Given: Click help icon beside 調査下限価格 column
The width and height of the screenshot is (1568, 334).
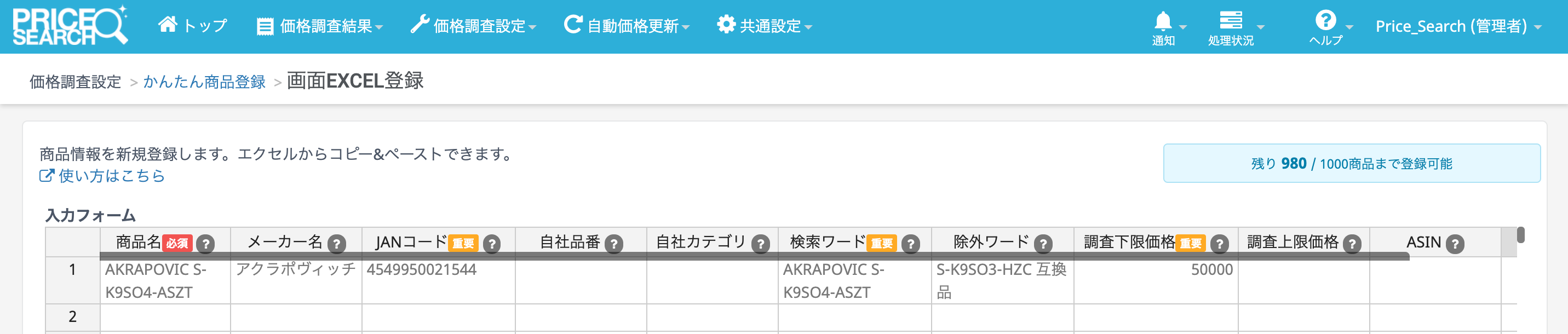Looking at the screenshot, I should 1219,244.
